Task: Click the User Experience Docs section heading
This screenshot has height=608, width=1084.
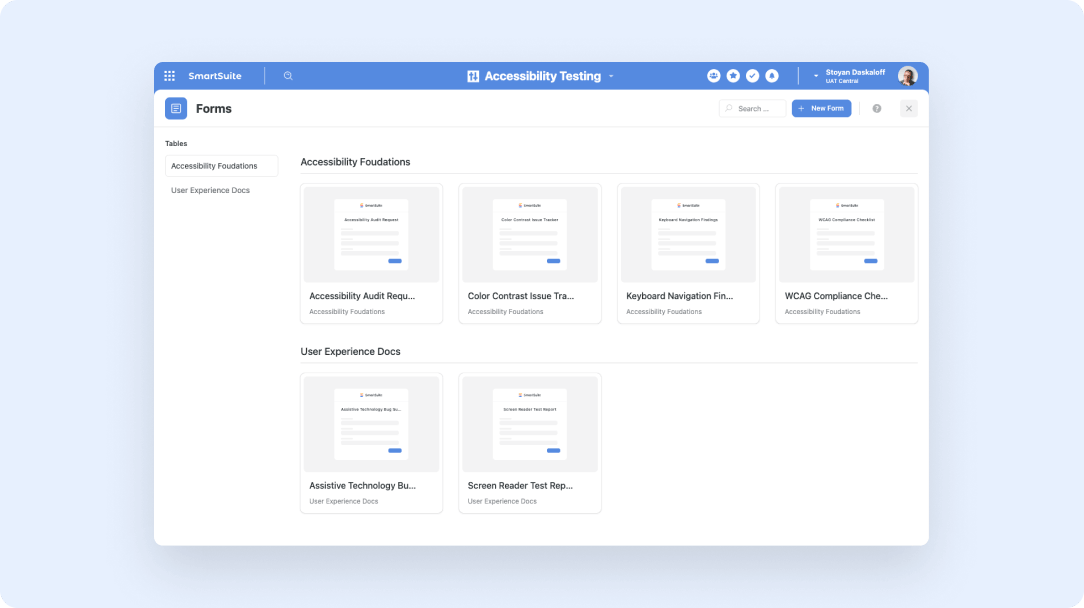Action: (x=351, y=351)
